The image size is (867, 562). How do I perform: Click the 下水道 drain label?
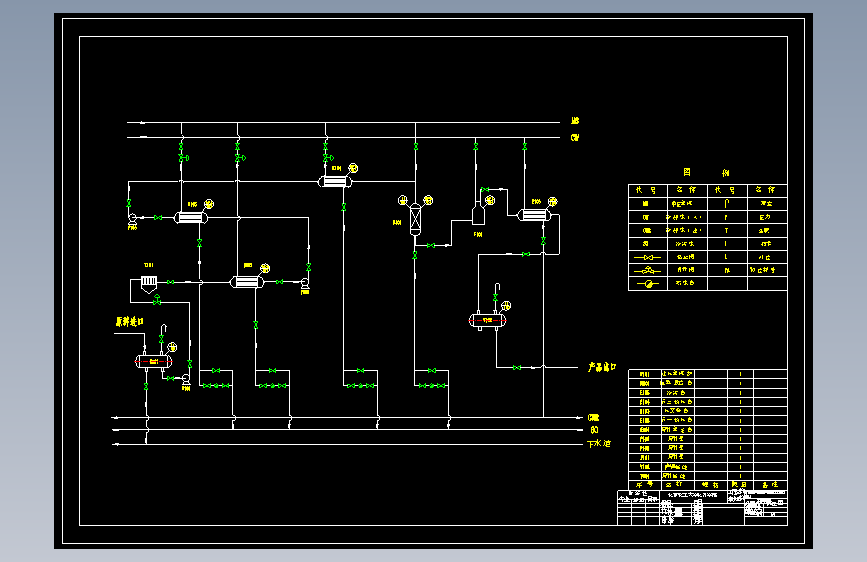[x=599, y=444]
